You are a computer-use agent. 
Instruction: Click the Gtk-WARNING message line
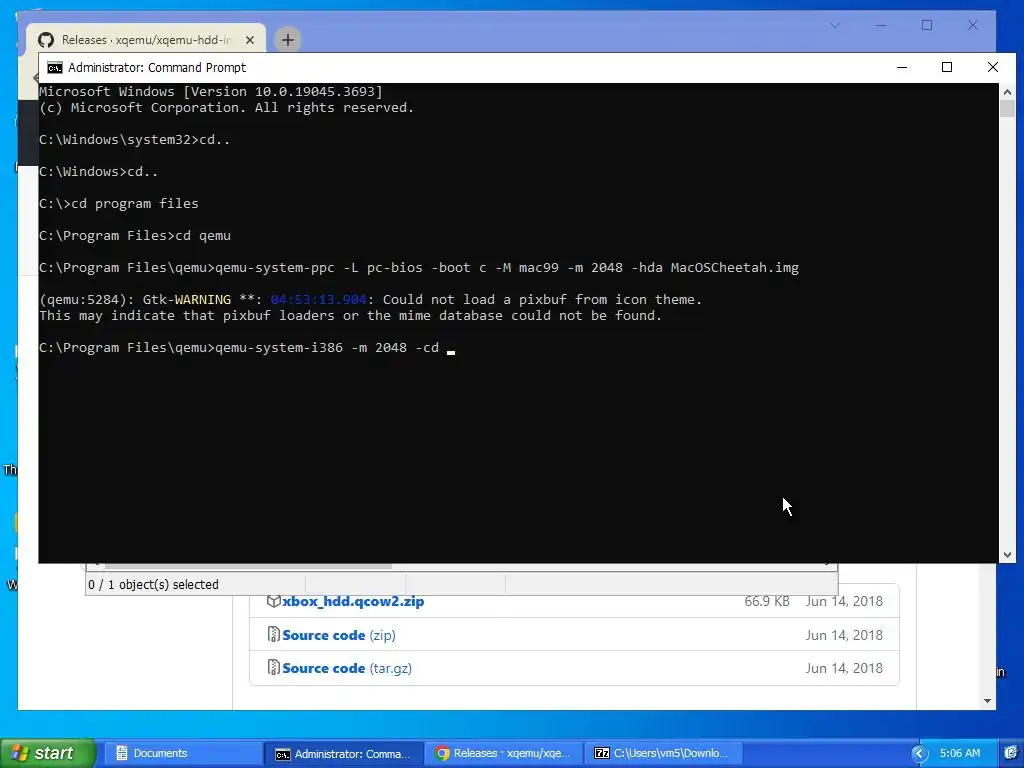point(370,300)
